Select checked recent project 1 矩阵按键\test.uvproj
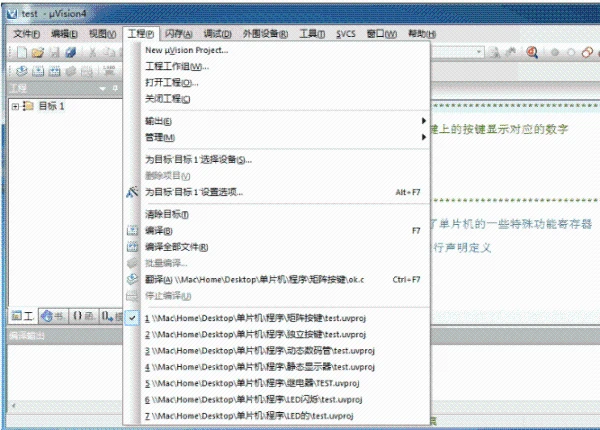The image size is (600, 430). click(x=276, y=318)
